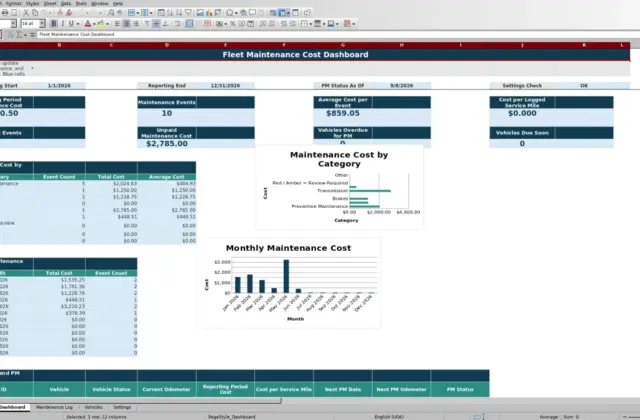Click column G header
This screenshot has height=420, width=640.
tap(343, 45)
